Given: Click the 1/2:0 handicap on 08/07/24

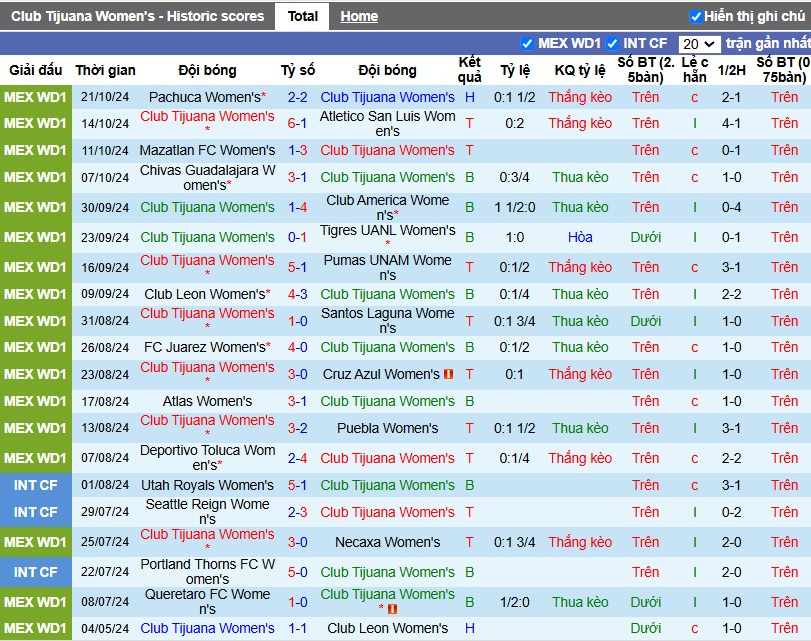Looking at the screenshot, I should (x=515, y=602).
